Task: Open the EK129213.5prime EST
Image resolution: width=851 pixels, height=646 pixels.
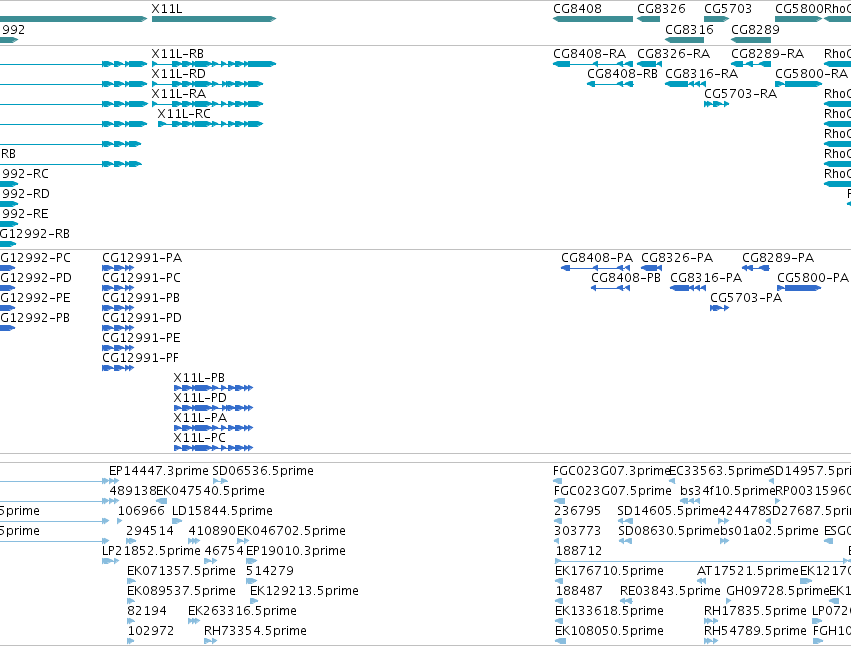Action: (254, 601)
